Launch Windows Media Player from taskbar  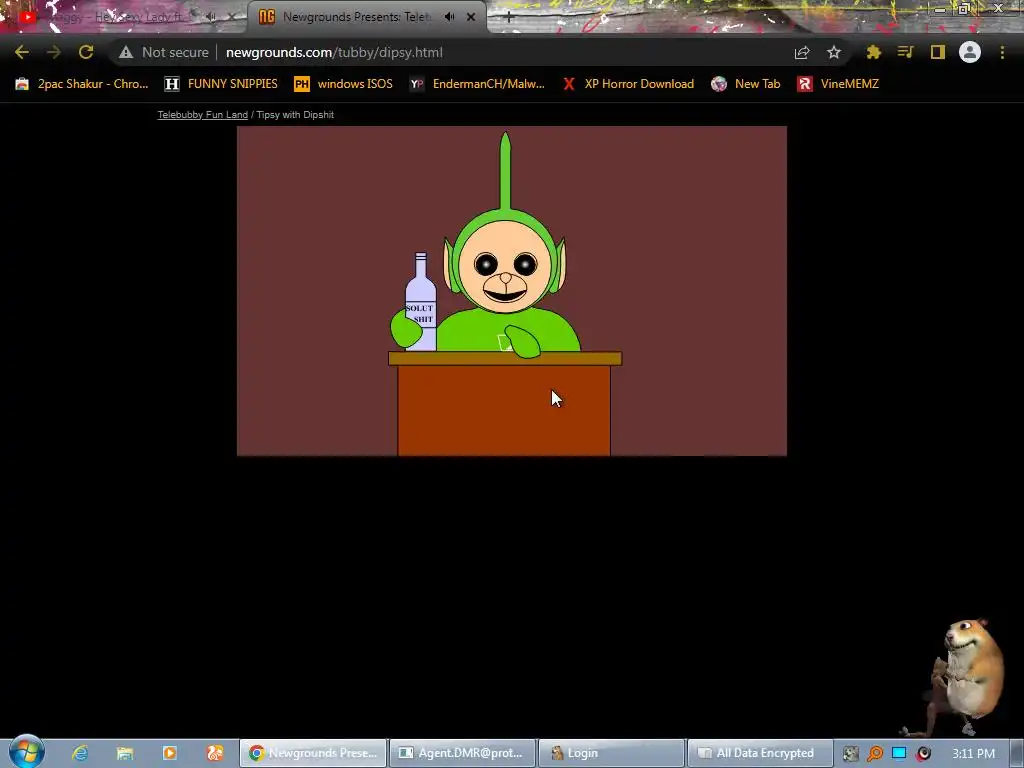[x=170, y=753]
